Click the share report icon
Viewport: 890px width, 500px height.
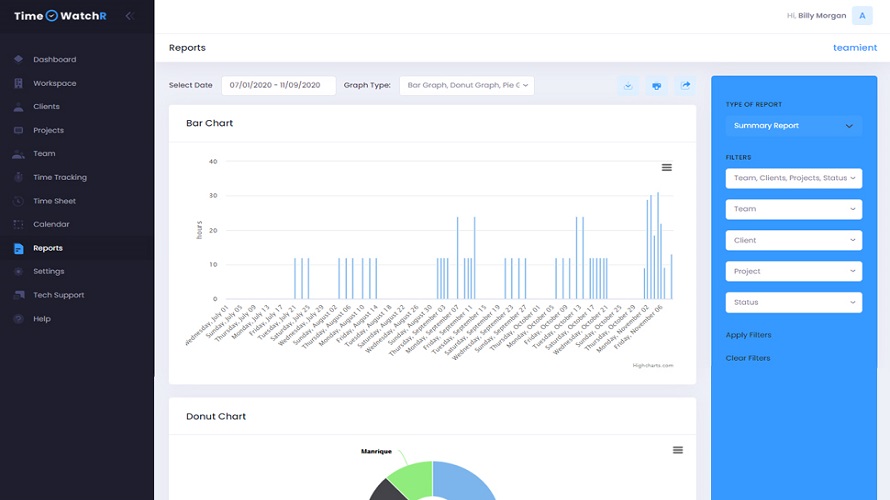(685, 86)
